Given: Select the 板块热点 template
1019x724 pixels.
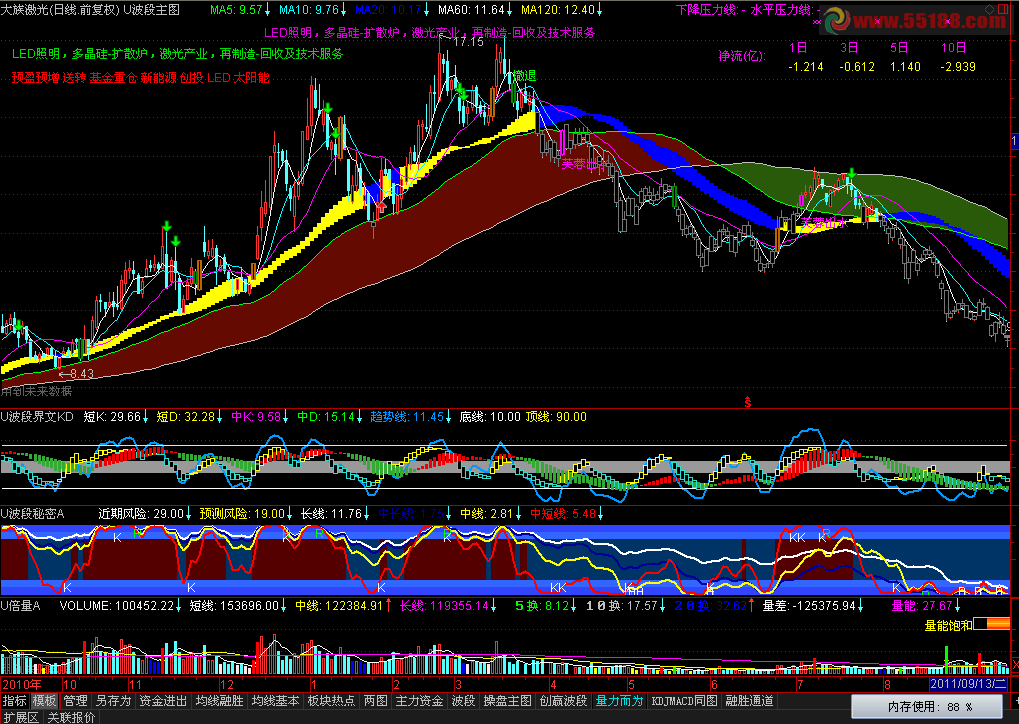Looking at the screenshot, I should (331, 701).
